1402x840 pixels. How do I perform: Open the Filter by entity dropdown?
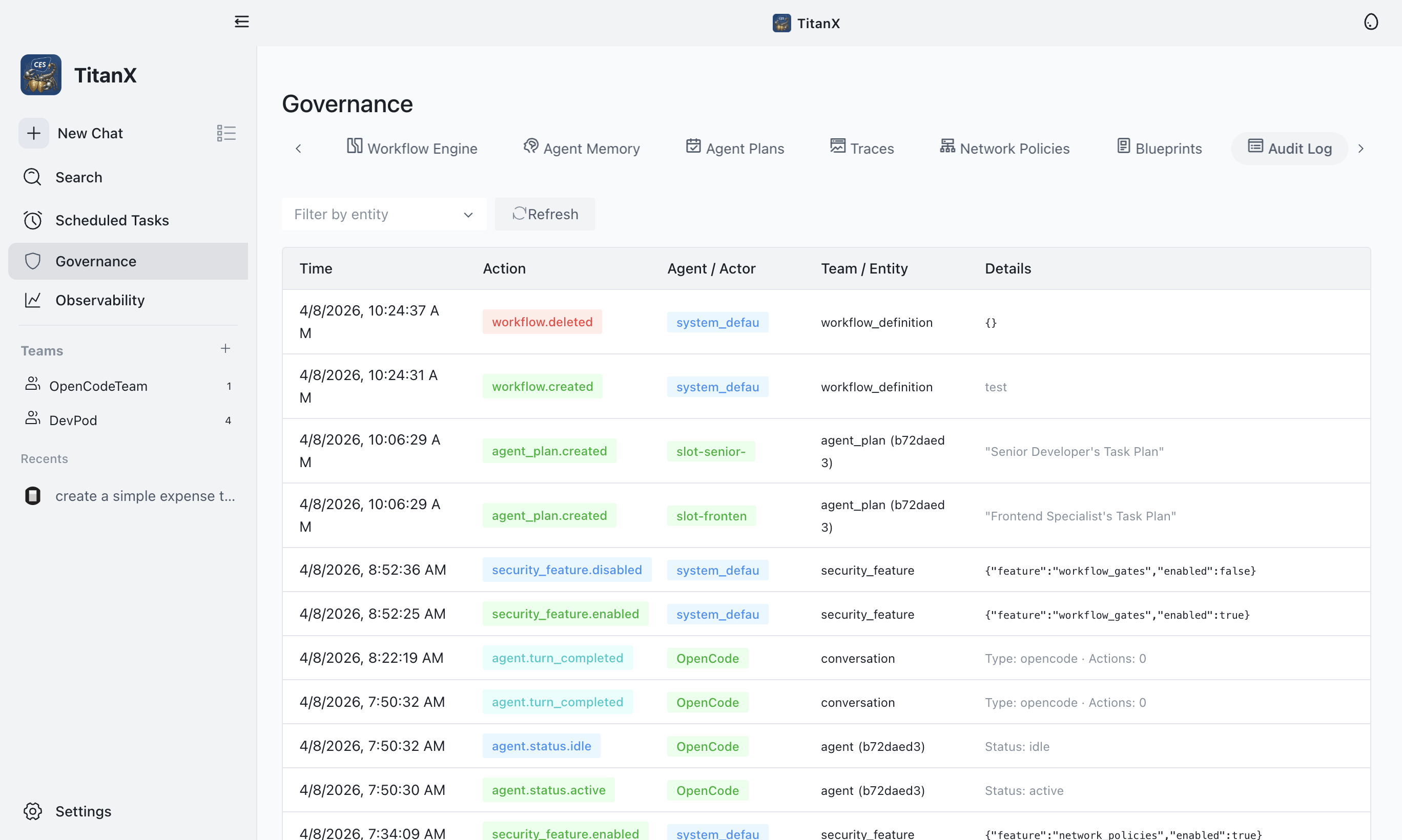pyautogui.click(x=384, y=214)
